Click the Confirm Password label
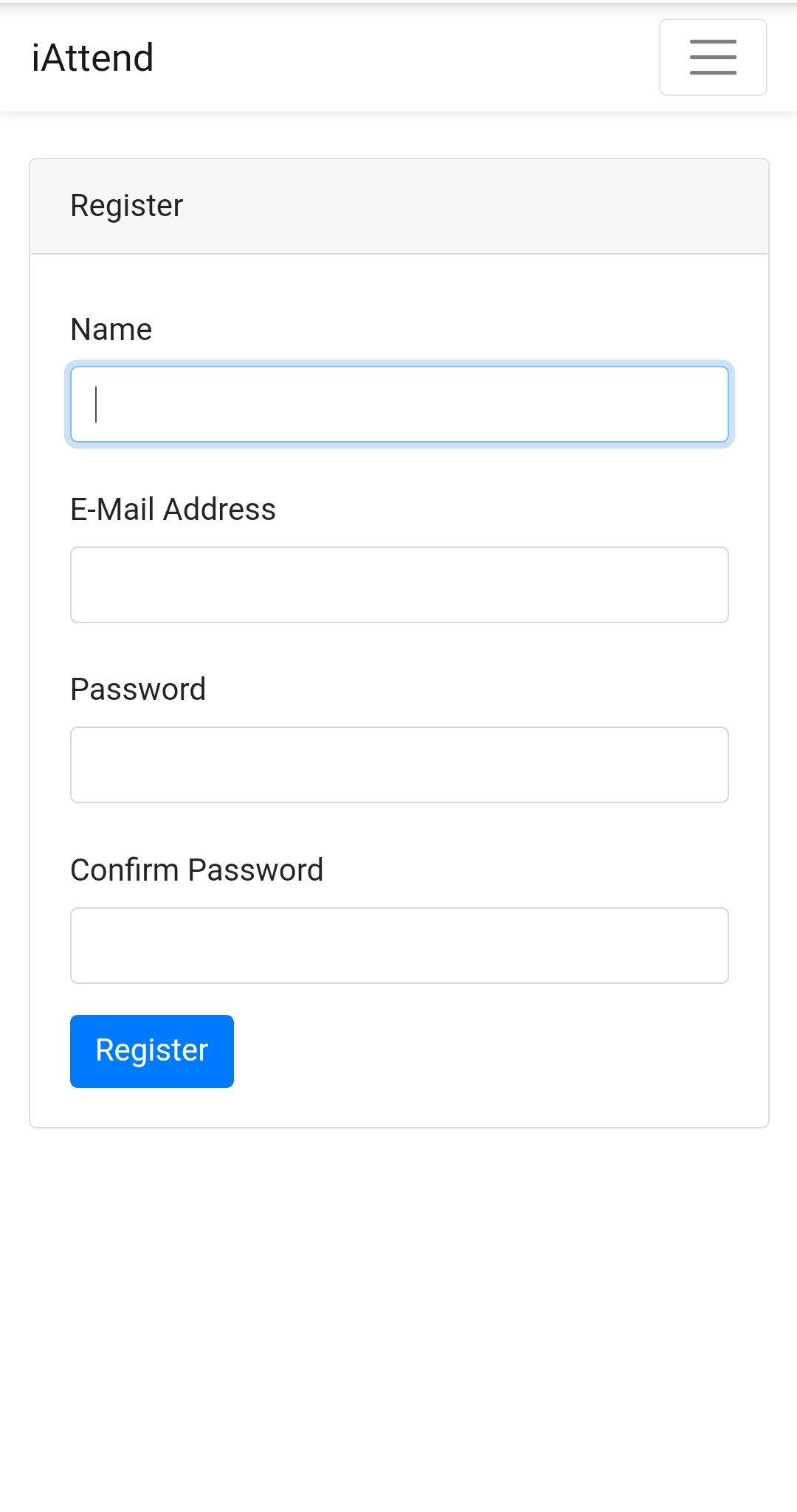 point(197,870)
